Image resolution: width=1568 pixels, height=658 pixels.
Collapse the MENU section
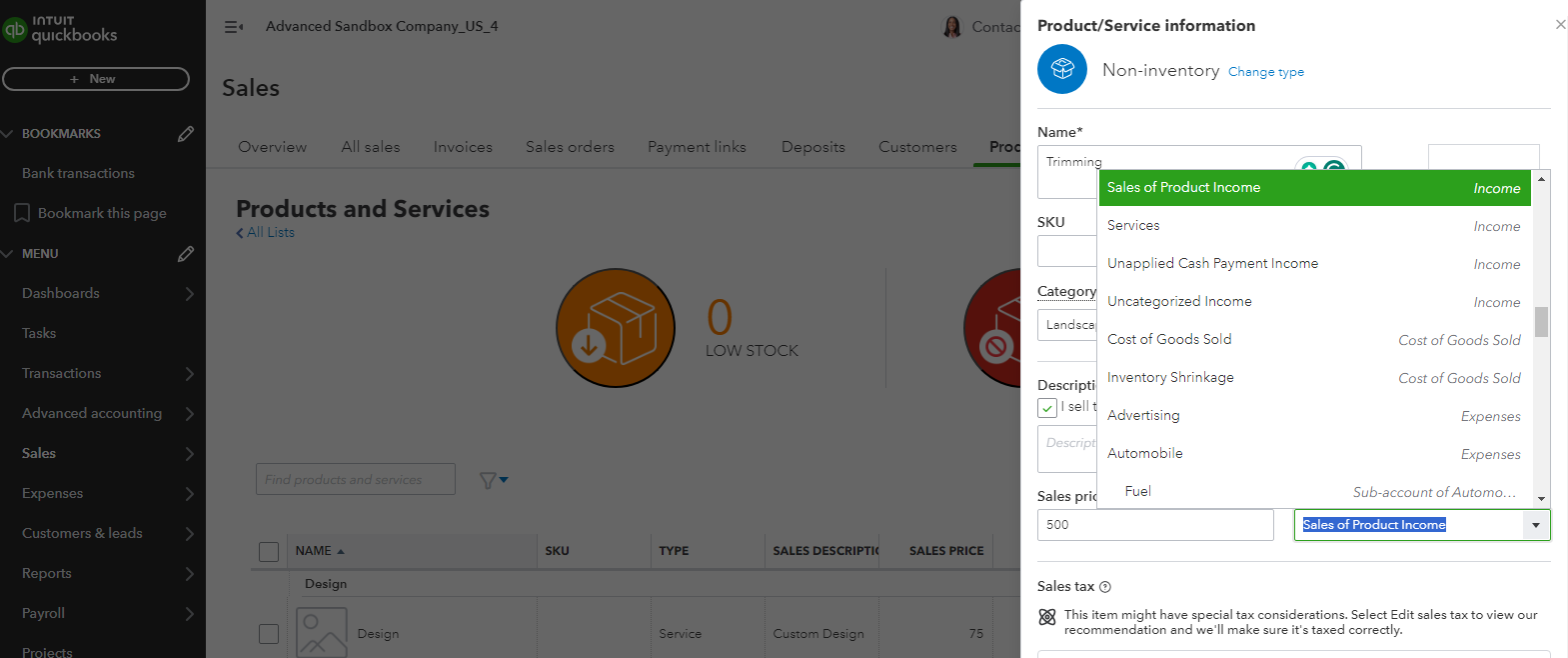point(8,254)
